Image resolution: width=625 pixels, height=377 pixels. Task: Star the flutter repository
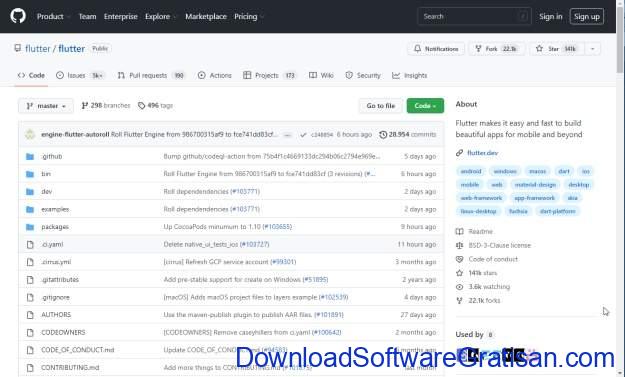557,49
